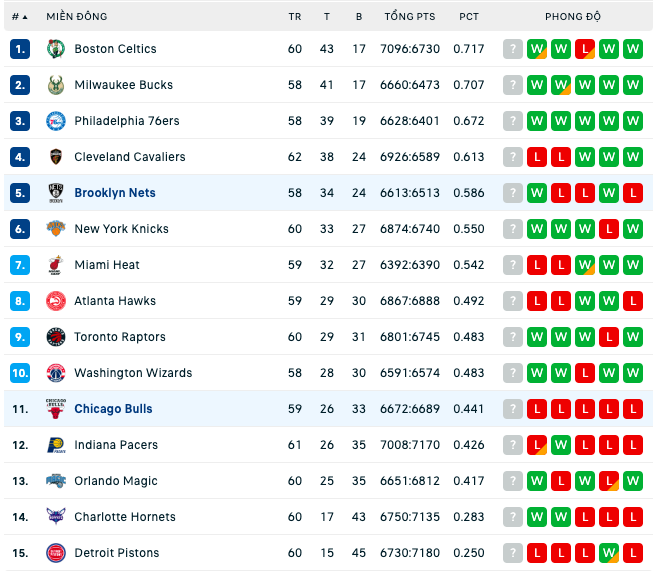The height and width of the screenshot is (577, 657).
Task: Click the Milwaukee Bucks team logo
Action: (56, 85)
